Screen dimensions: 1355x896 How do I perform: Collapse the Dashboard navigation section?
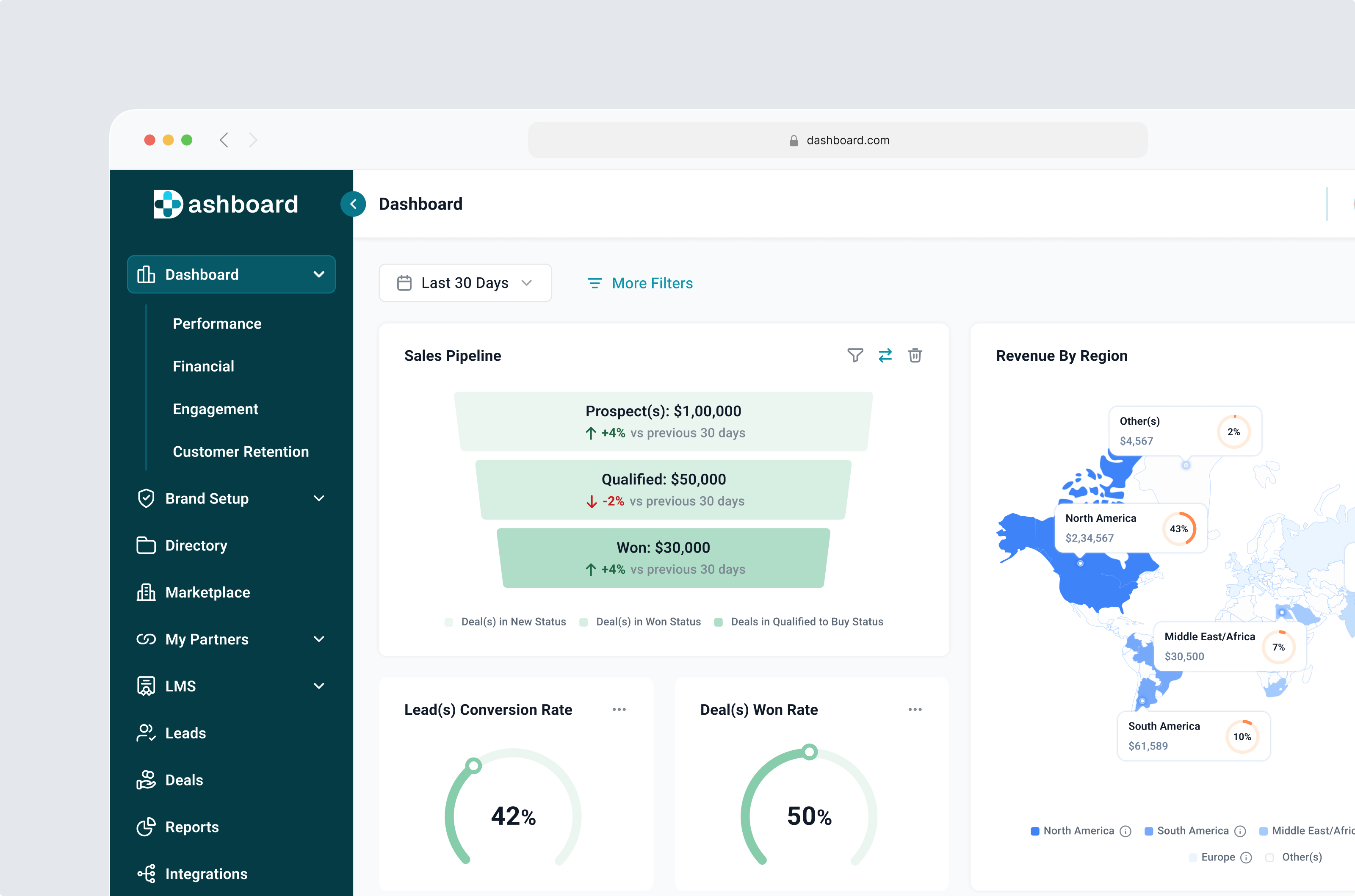coord(319,274)
